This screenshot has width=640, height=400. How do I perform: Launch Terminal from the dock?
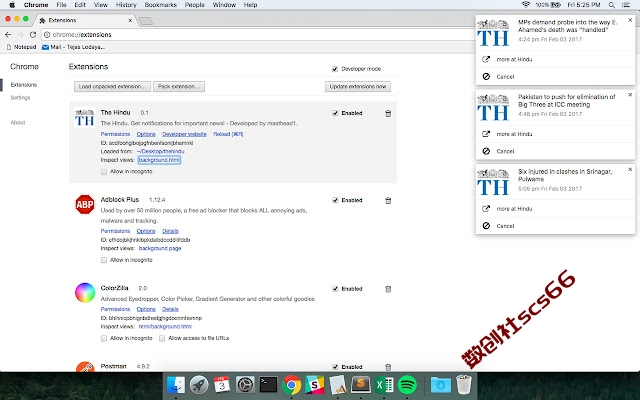tap(268, 384)
